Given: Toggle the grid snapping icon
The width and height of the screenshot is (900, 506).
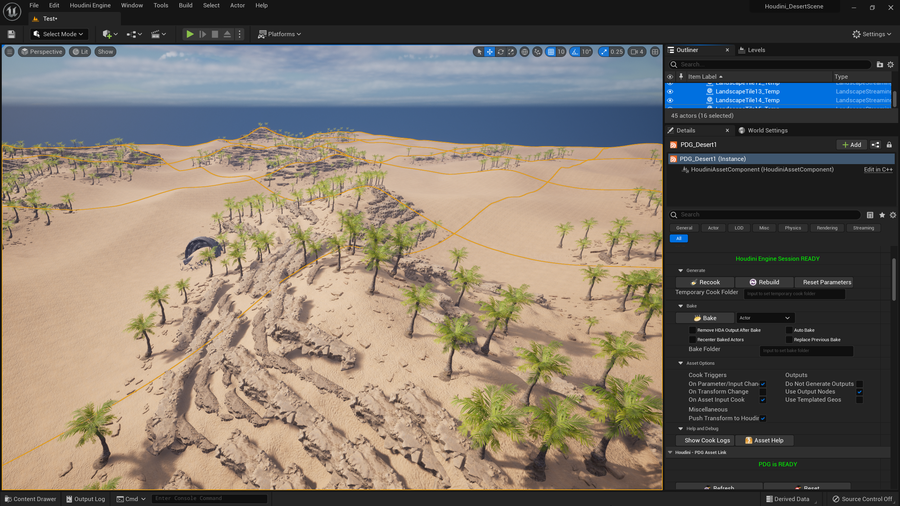Looking at the screenshot, I should 550,52.
